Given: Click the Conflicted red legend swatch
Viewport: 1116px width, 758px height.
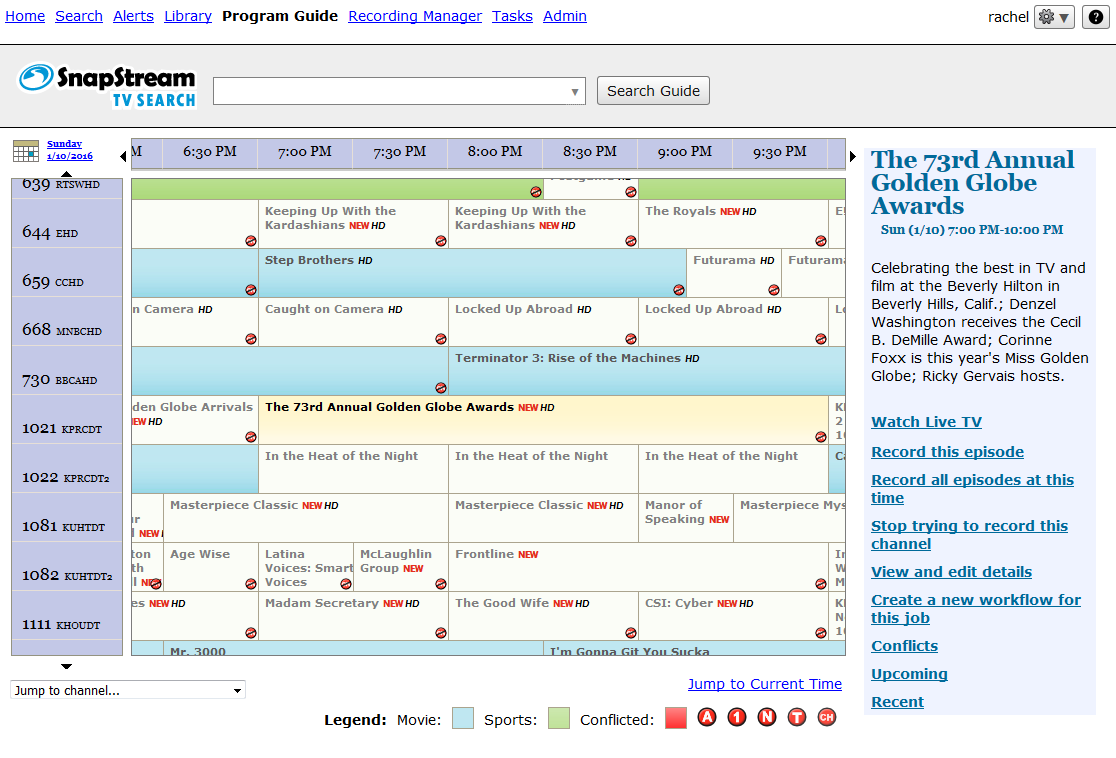Looking at the screenshot, I should pos(676,718).
